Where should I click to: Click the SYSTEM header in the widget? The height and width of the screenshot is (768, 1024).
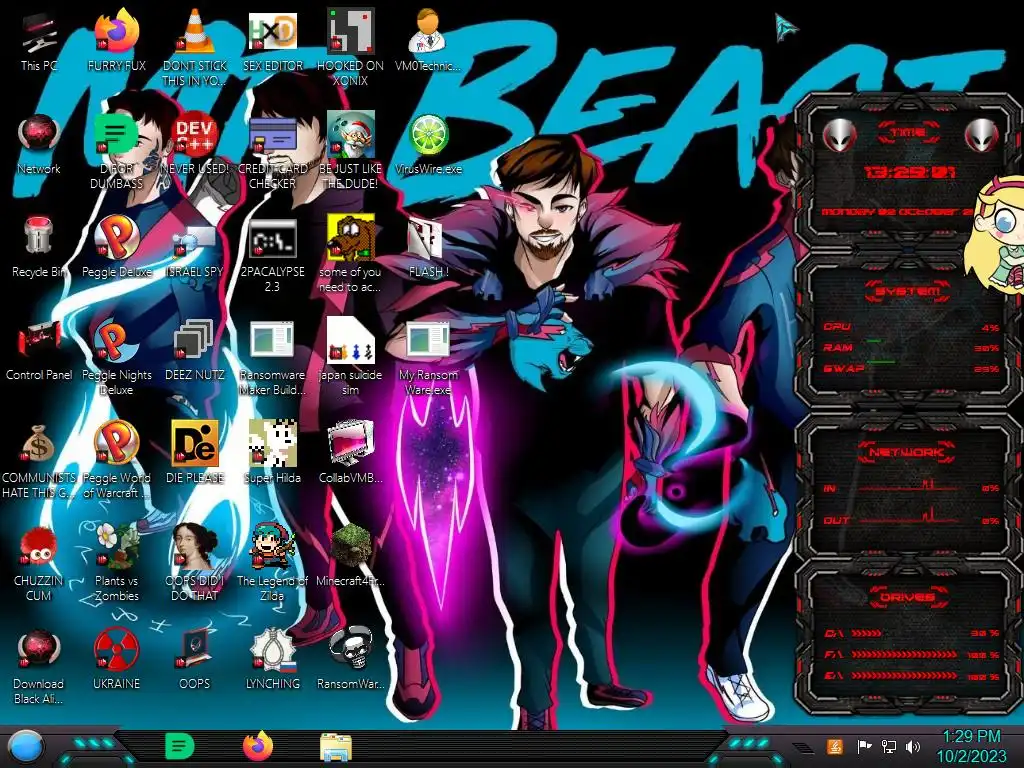click(x=907, y=291)
